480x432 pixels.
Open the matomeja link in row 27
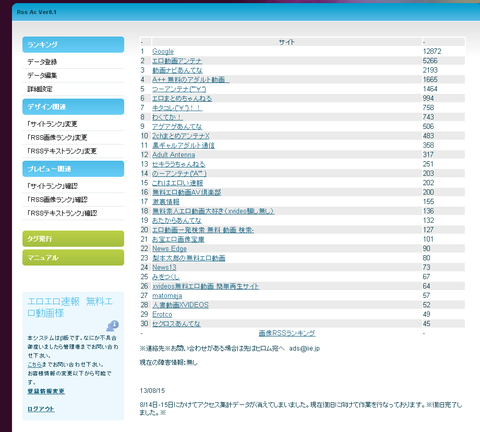[x=167, y=296]
